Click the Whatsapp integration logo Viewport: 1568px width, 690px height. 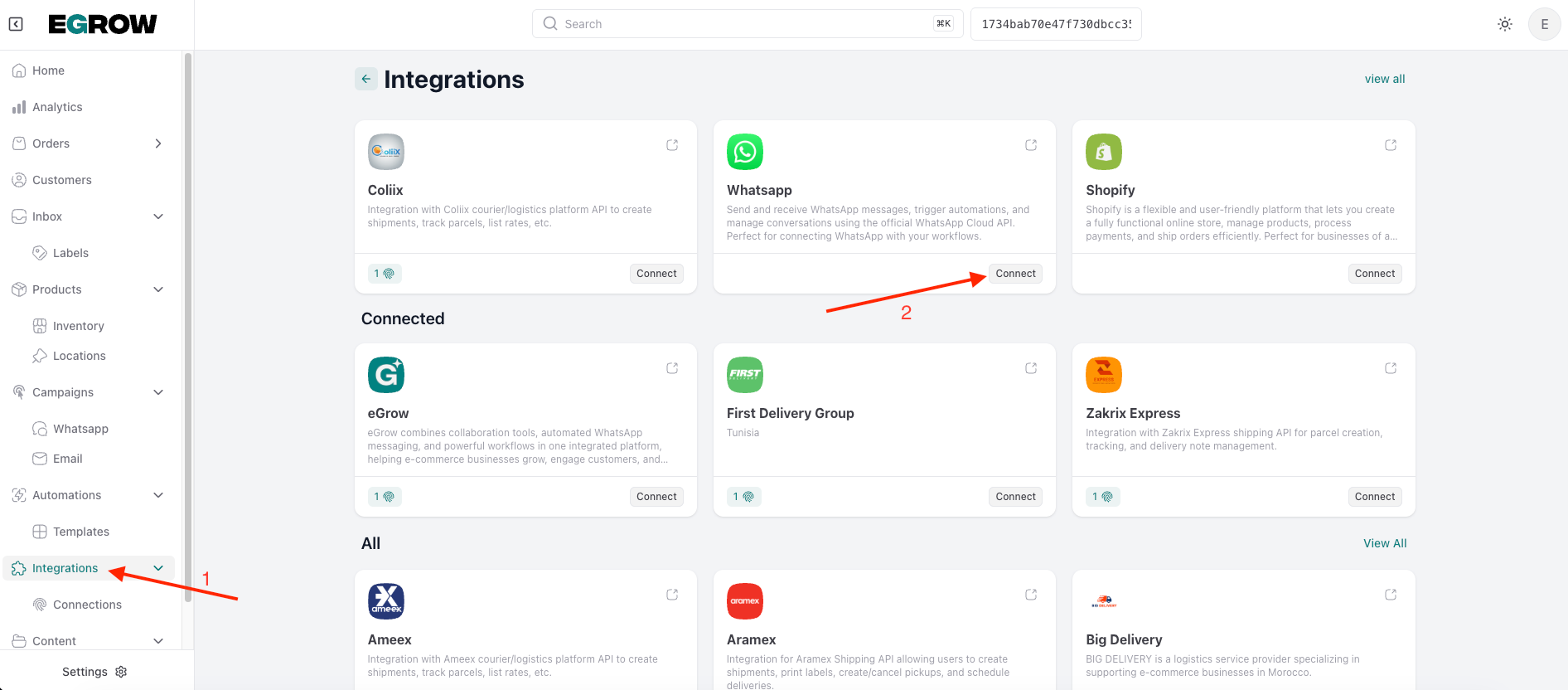click(744, 152)
